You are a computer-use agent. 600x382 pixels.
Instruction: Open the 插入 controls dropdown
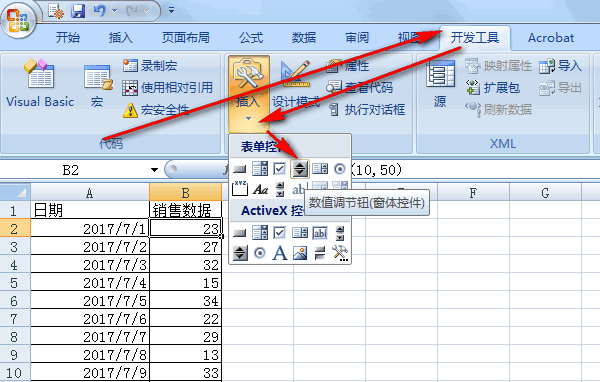248,94
